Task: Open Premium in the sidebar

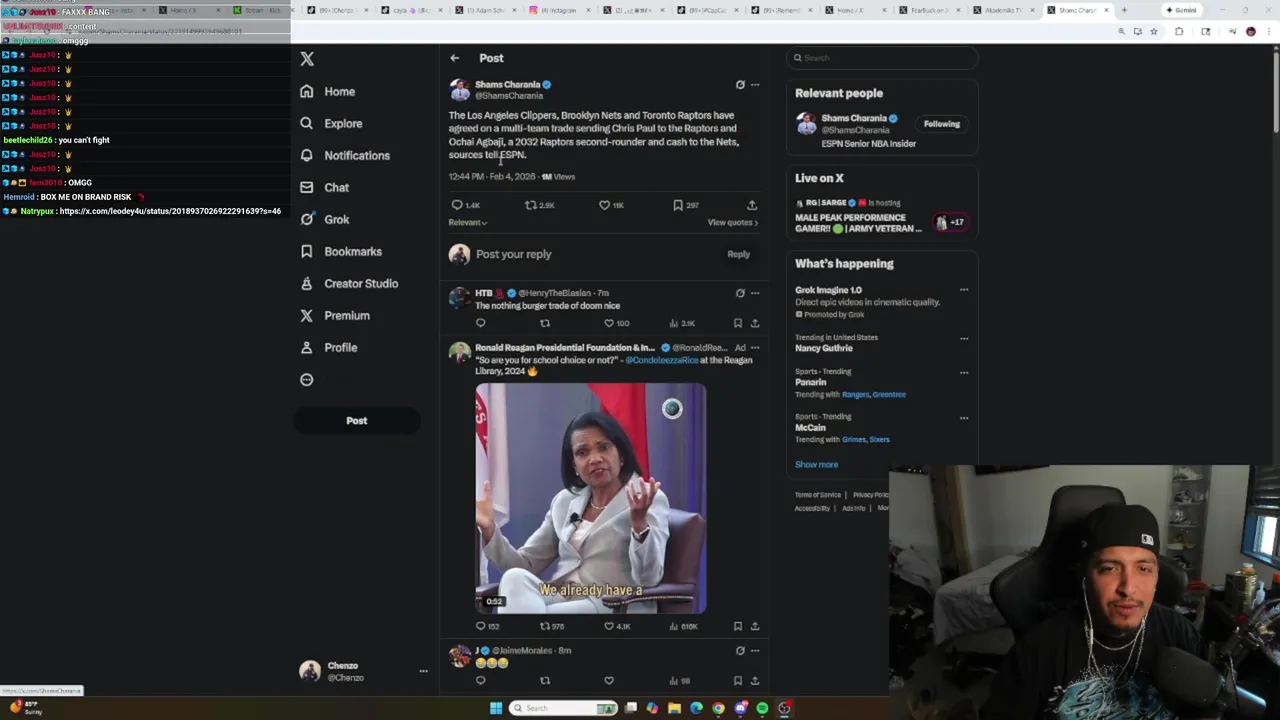Action: tap(335, 316)
